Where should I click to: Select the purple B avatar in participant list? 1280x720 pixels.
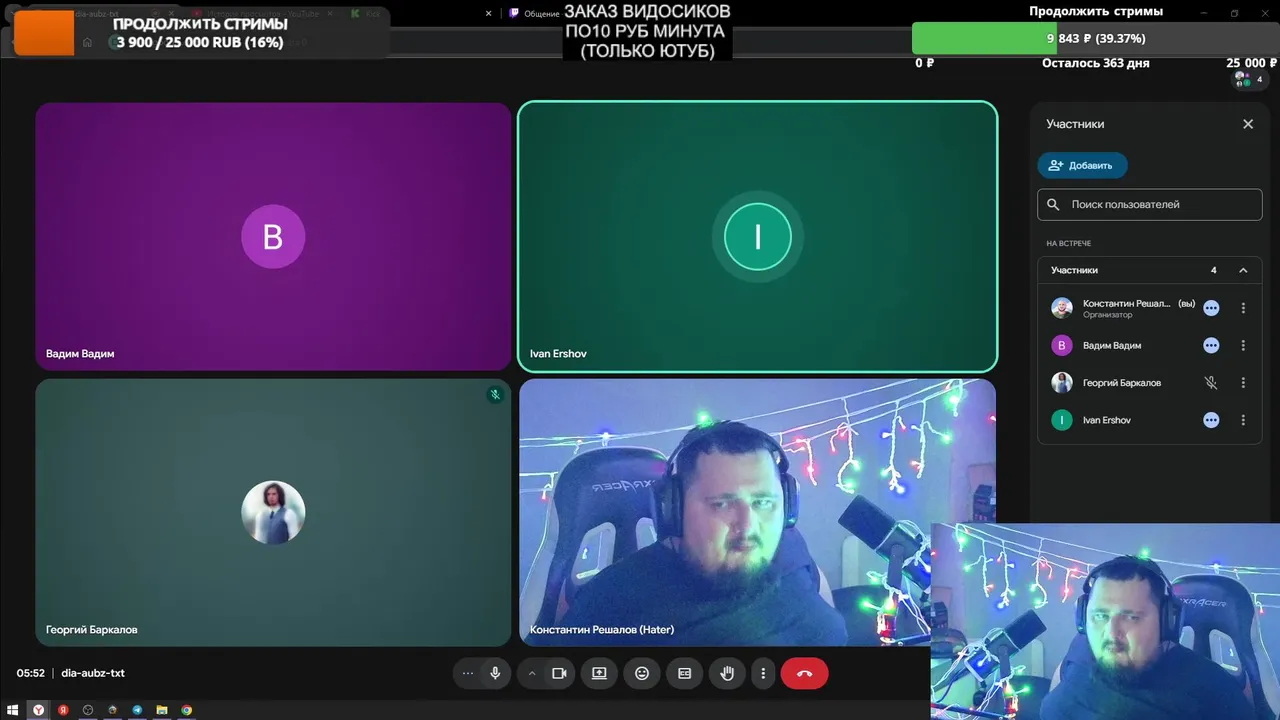coord(1062,345)
